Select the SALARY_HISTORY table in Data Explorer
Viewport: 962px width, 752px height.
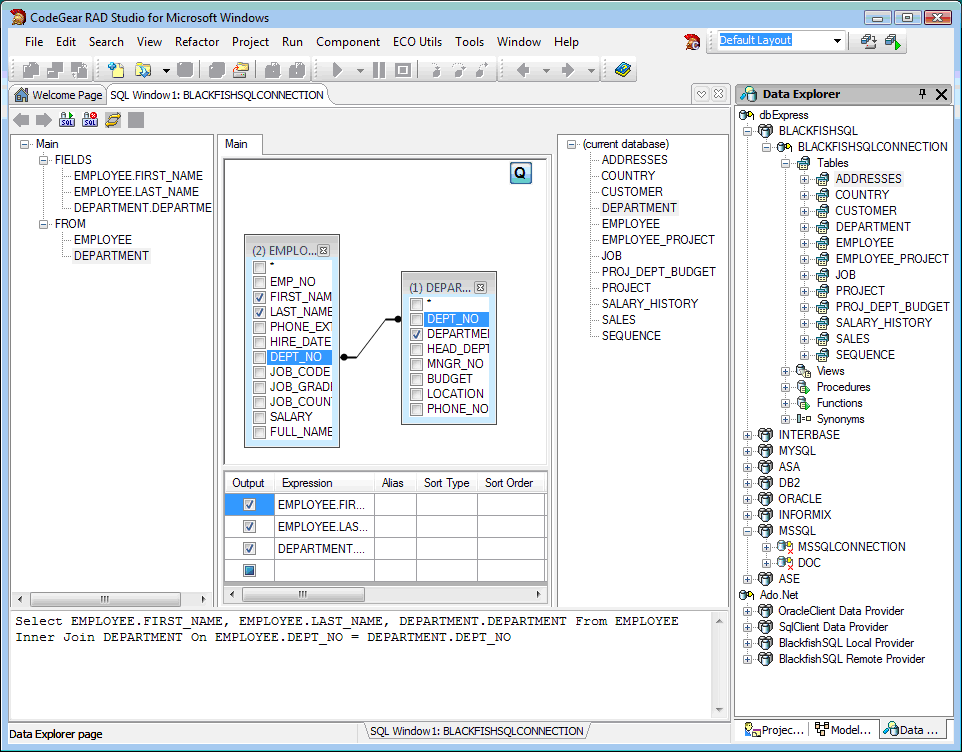(883, 323)
